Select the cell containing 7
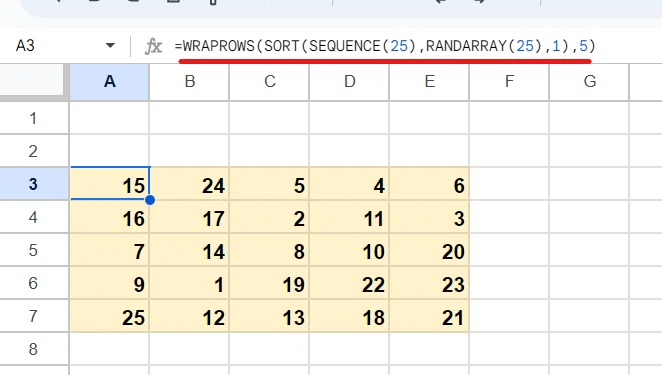Image resolution: width=662 pixels, height=375 pixels. (x=110, y=250)
